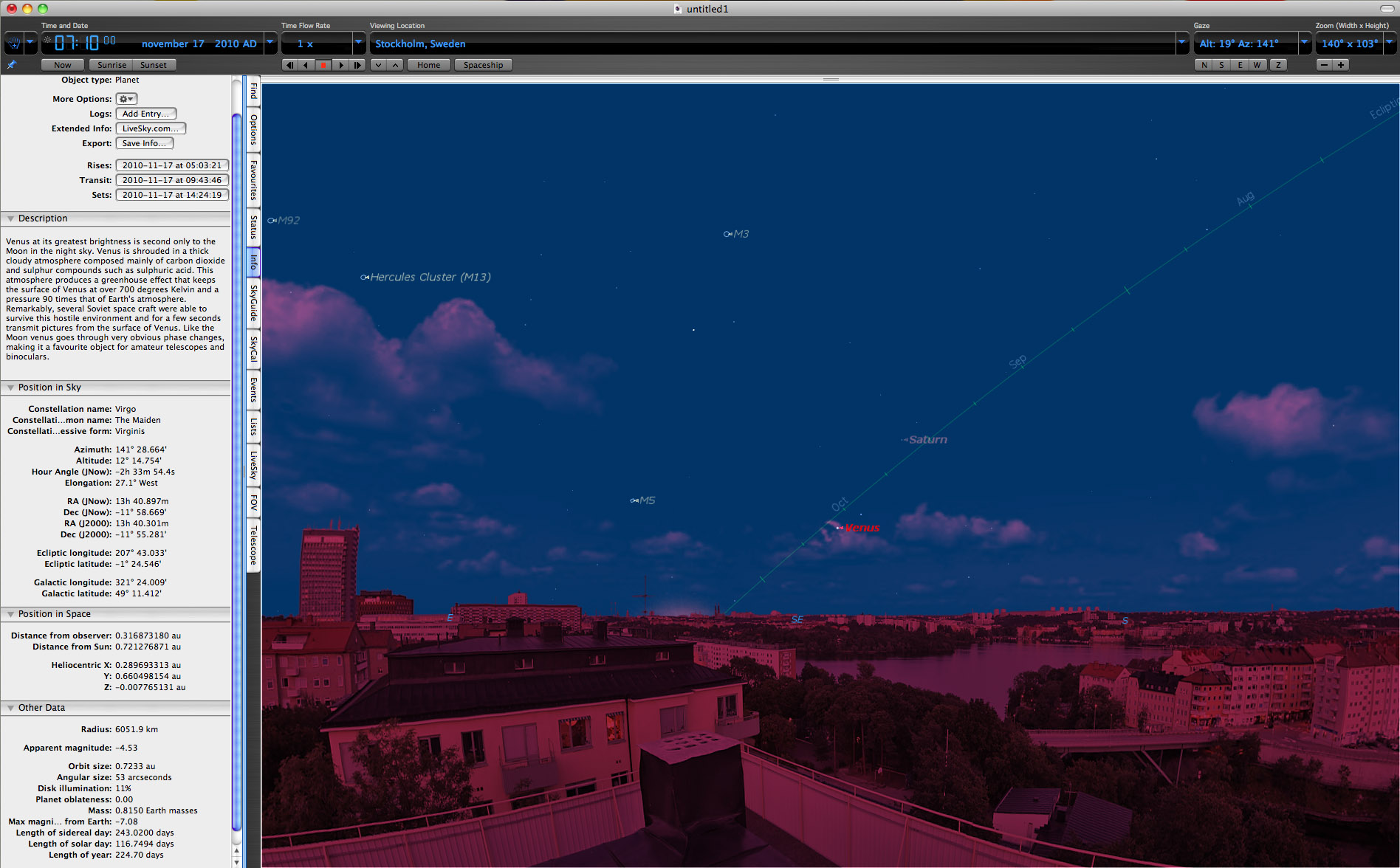Screen dimensions: 1400x868
Task: Collapse the Position in Space section
Action: pos(10,614)
